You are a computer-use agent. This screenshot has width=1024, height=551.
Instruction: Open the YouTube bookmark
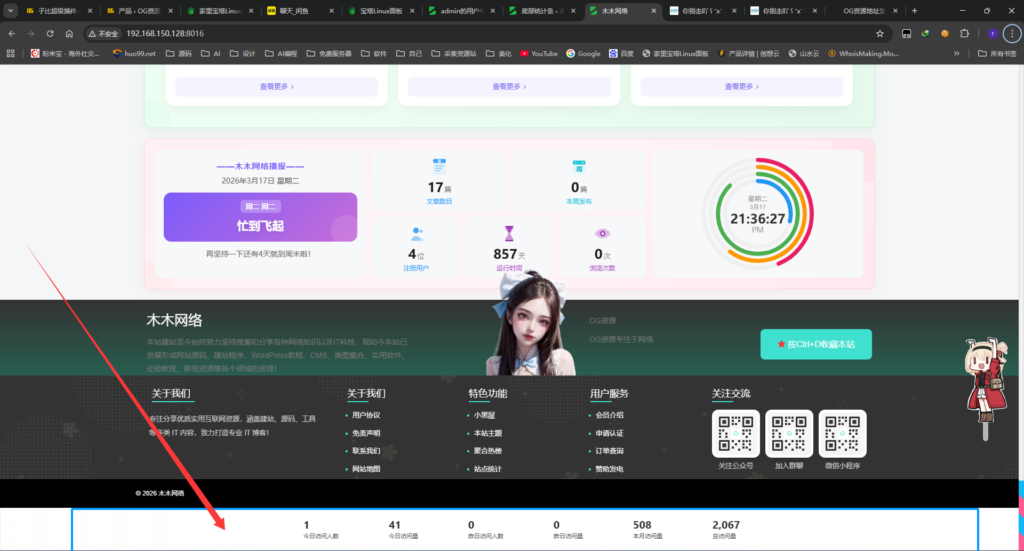(x=539, y=54)
